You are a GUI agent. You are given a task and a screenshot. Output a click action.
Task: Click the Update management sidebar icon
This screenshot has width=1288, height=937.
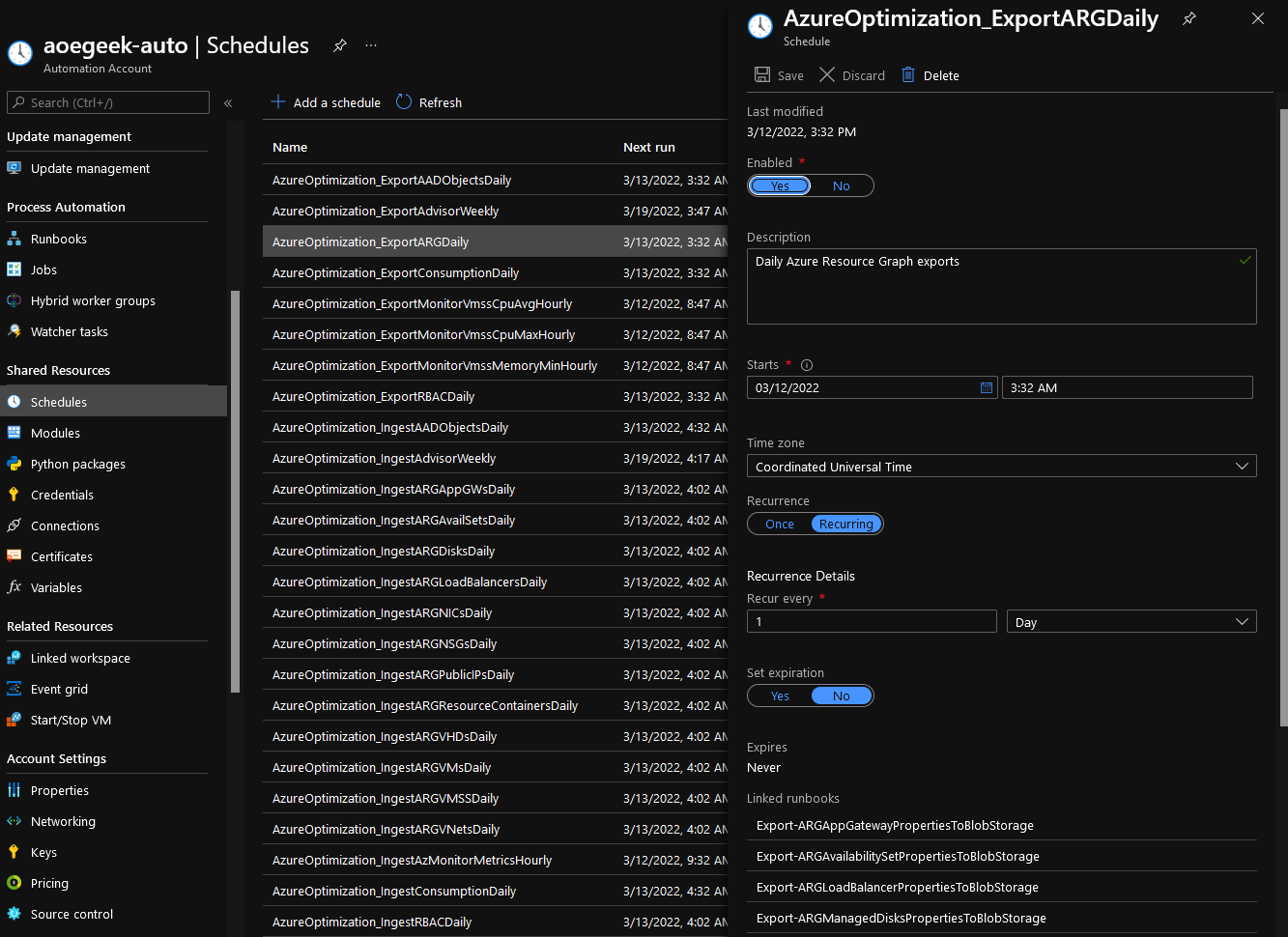tap(14, 168)
